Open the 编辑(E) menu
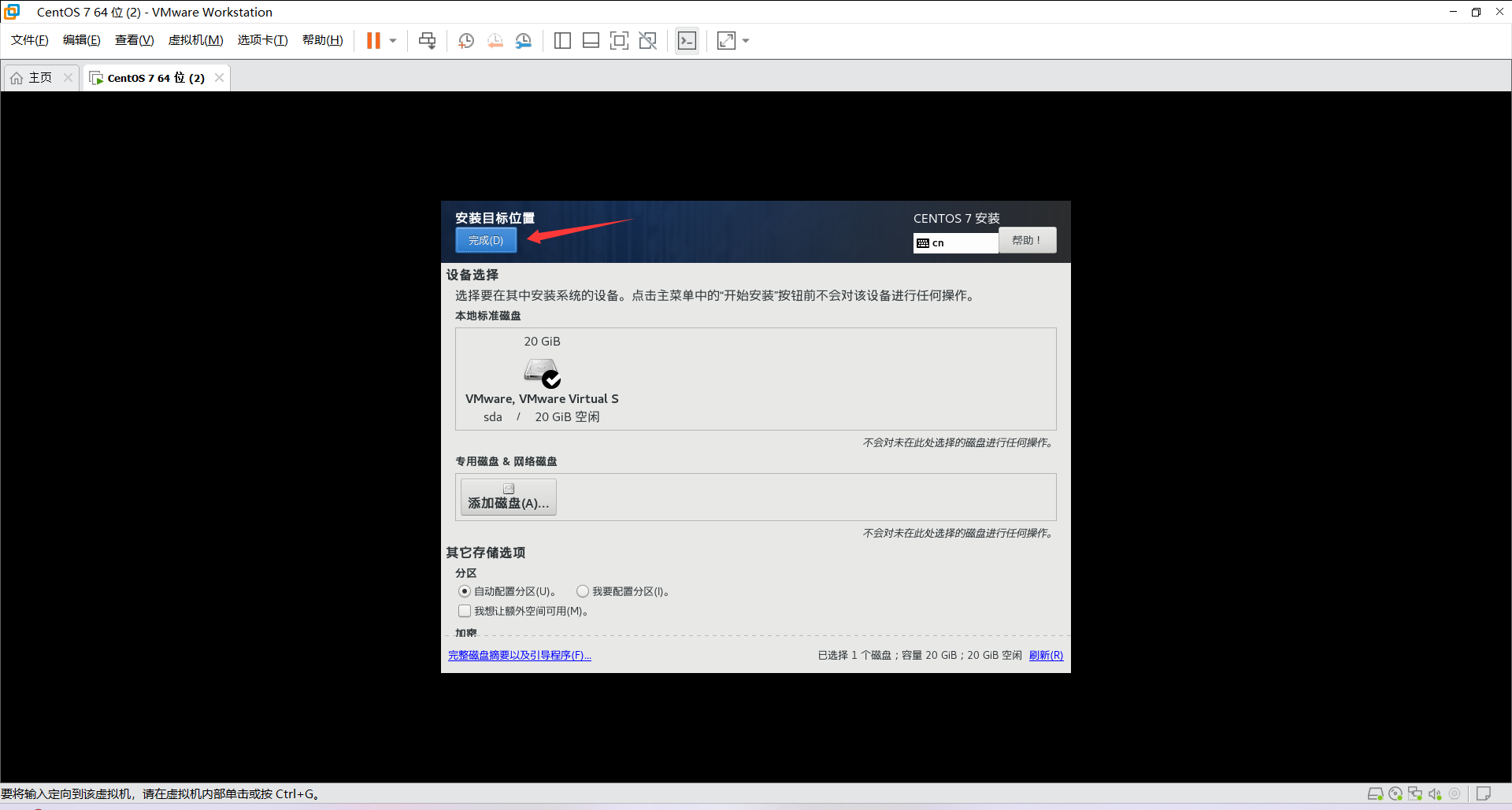Screen dimensions: 1512x810 82,40
